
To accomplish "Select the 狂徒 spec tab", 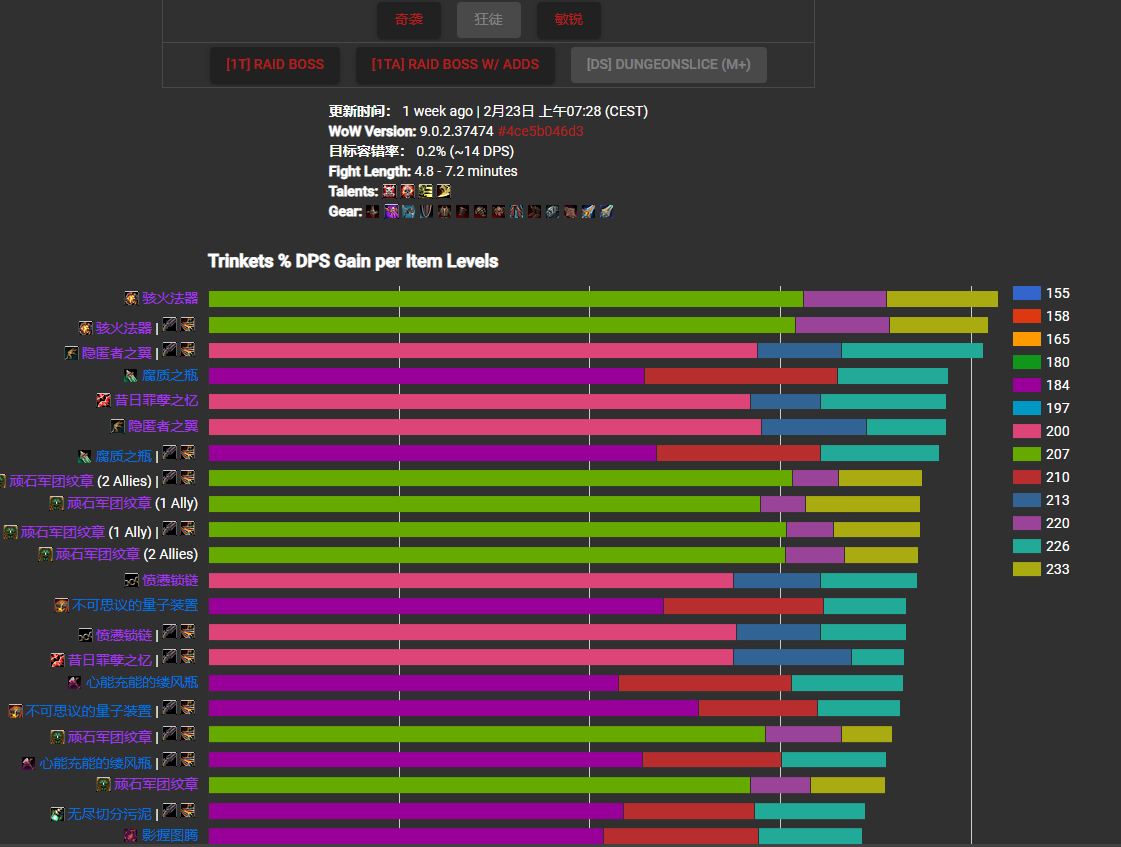I will 489,20.
